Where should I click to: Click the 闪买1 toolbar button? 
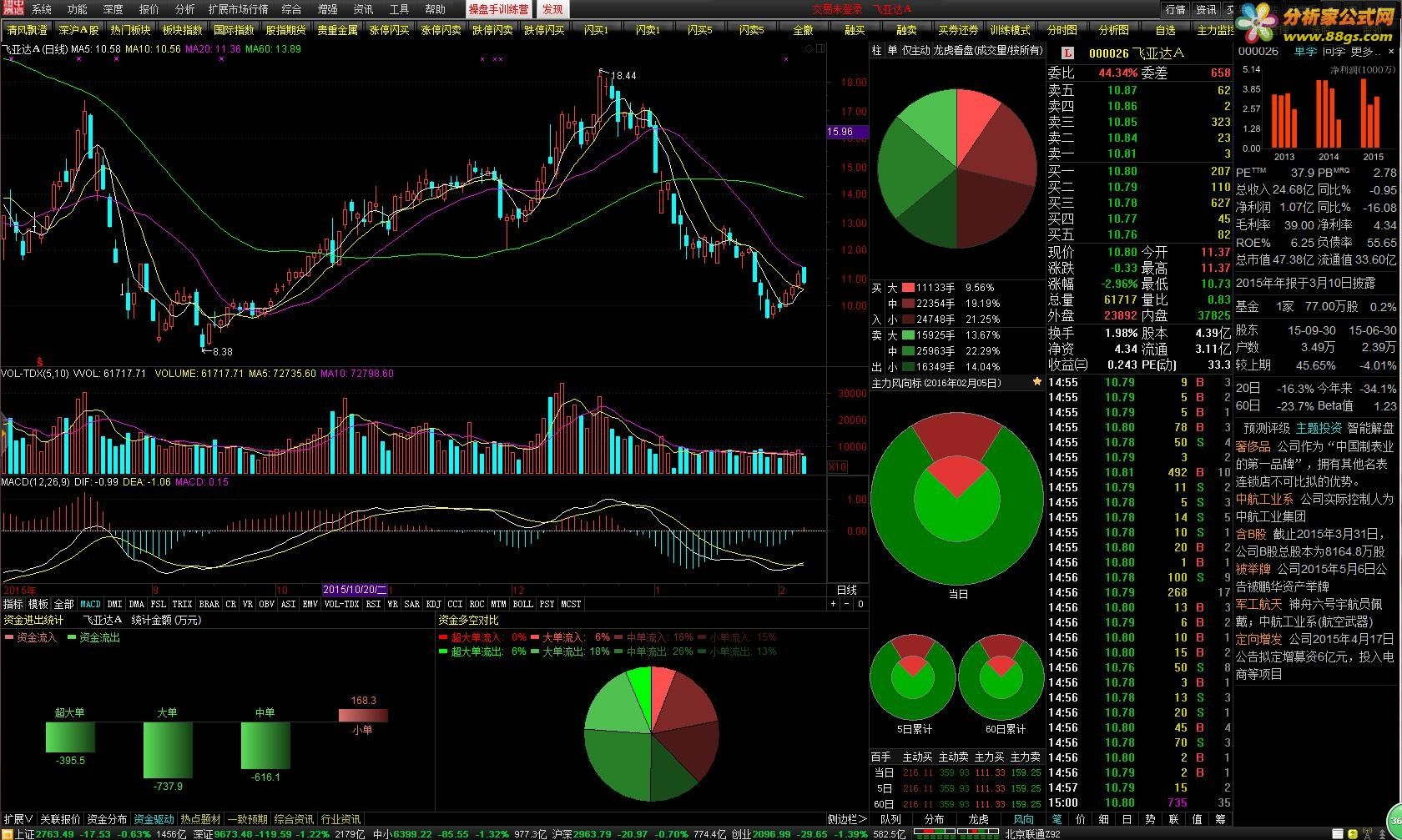pos(596,30)
